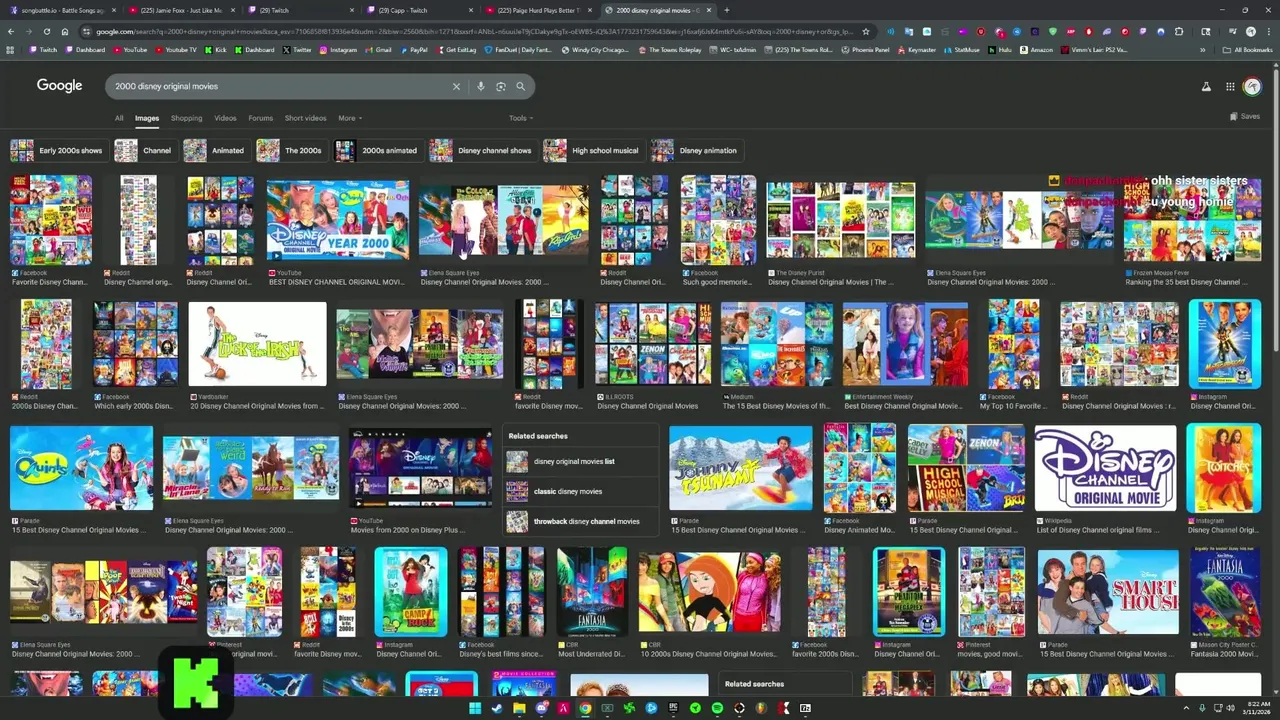Select the Shopping results tab
This screenshot has width=1280, height=720.
pyautogui.click(x=186, y=118)
